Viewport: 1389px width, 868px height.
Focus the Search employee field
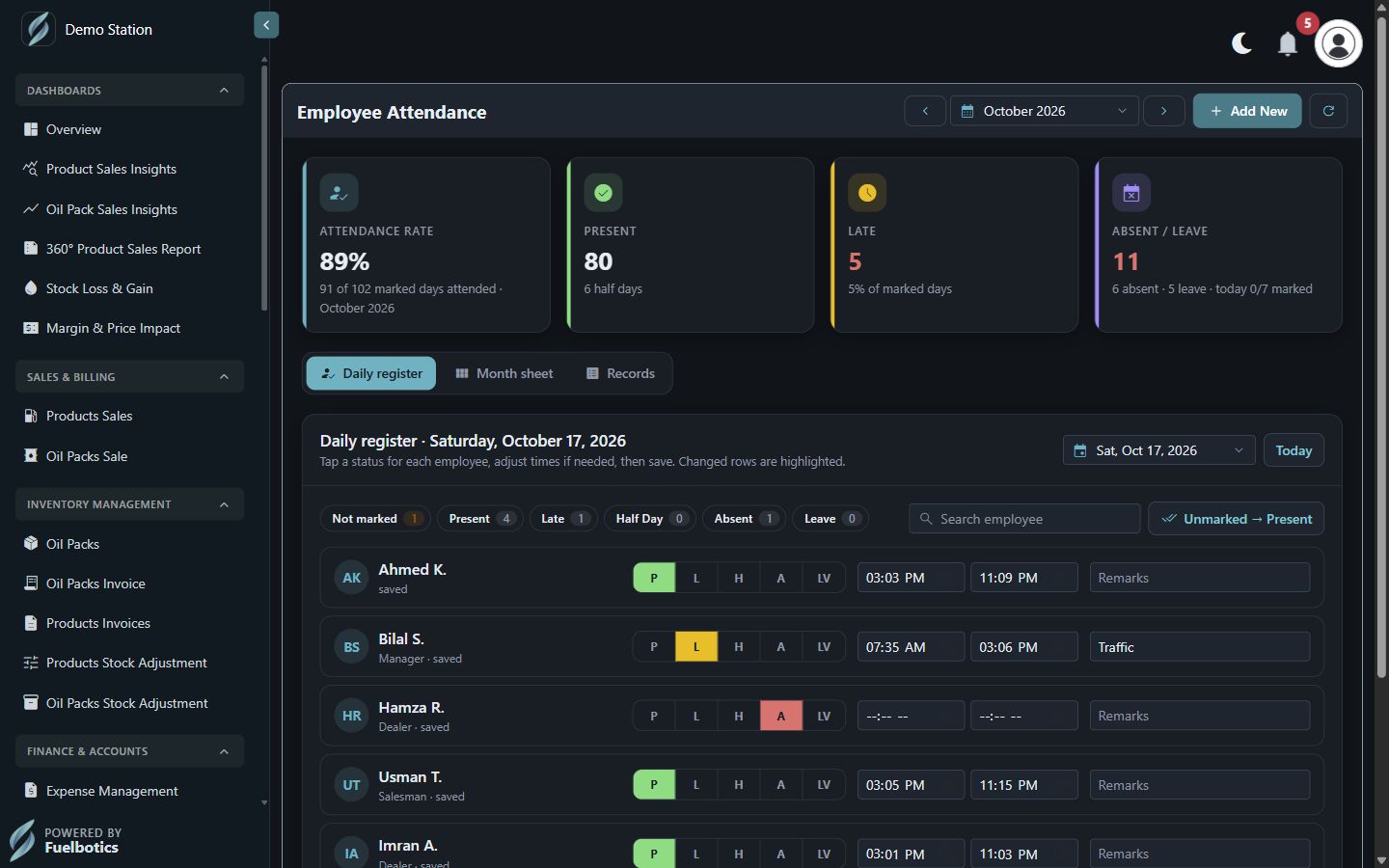pos(1024,519)
